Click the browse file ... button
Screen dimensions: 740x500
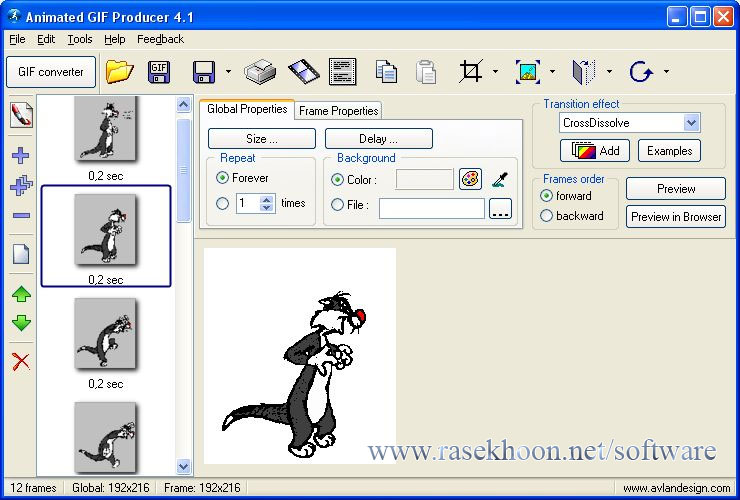(x=500, y=209)
